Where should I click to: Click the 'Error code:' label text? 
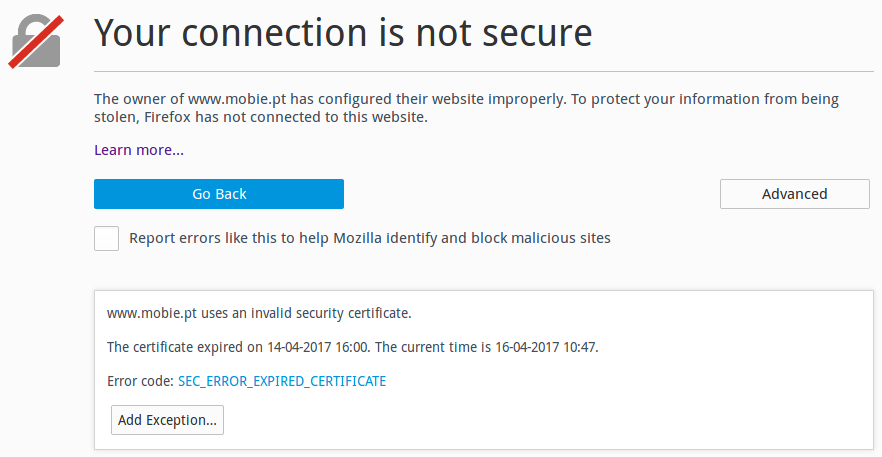tap(140, 382)
